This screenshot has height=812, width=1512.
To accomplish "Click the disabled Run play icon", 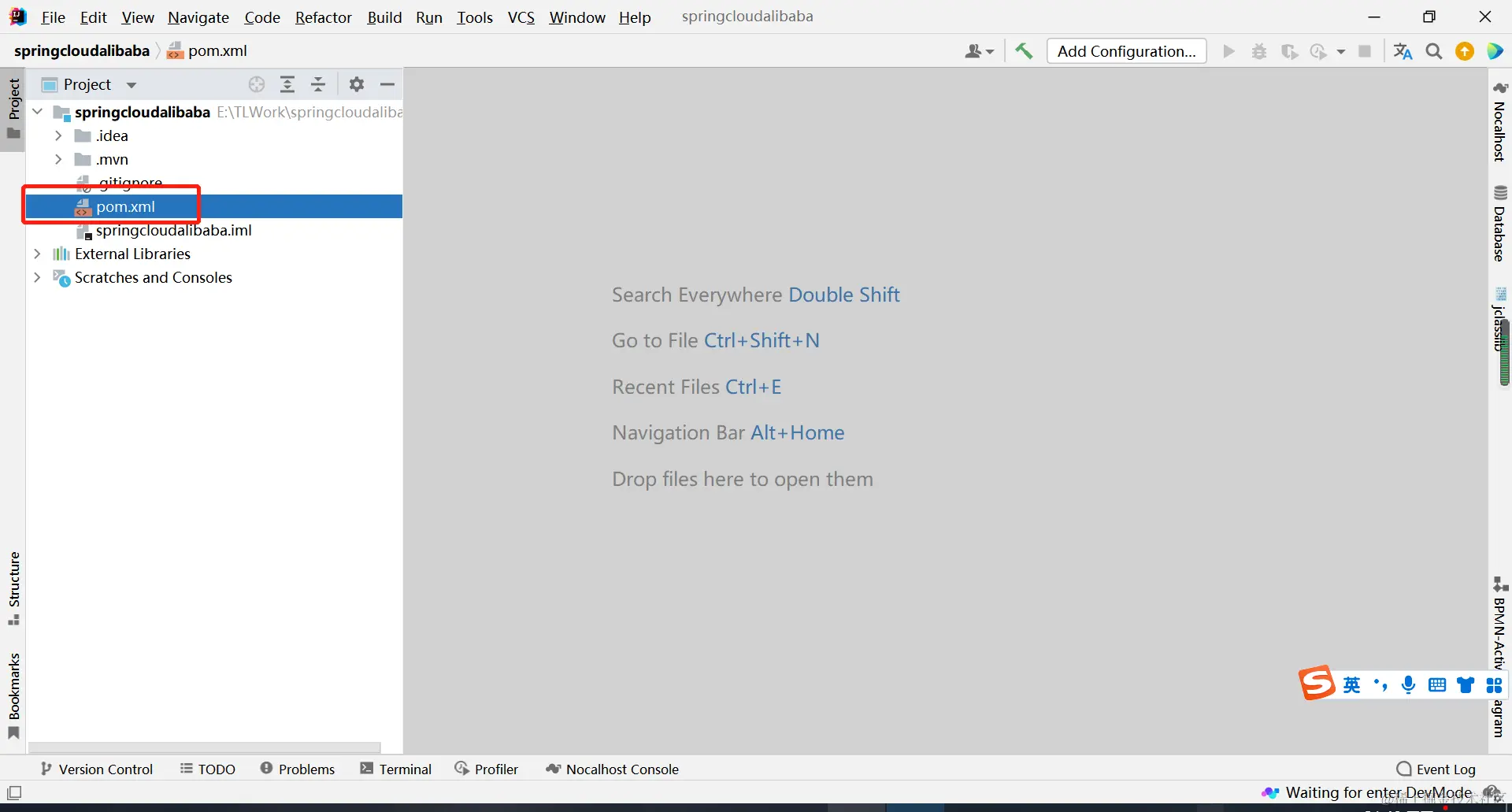I will tap(1228, 51).
